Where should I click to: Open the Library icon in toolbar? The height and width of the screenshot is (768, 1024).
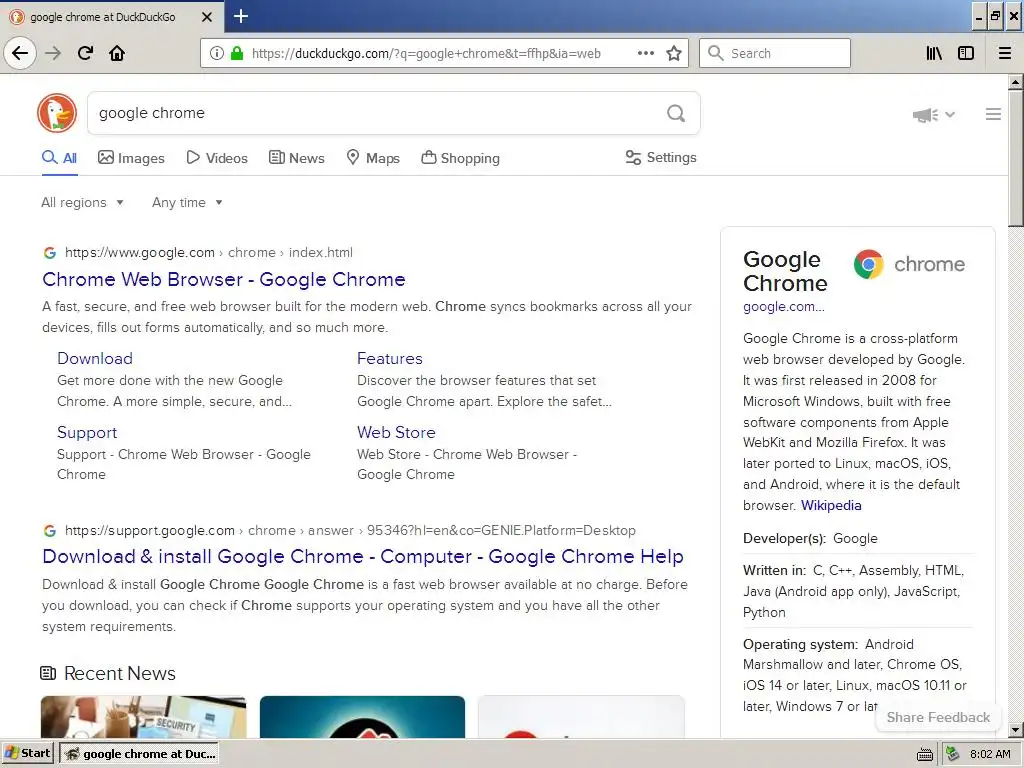(934, 53)
